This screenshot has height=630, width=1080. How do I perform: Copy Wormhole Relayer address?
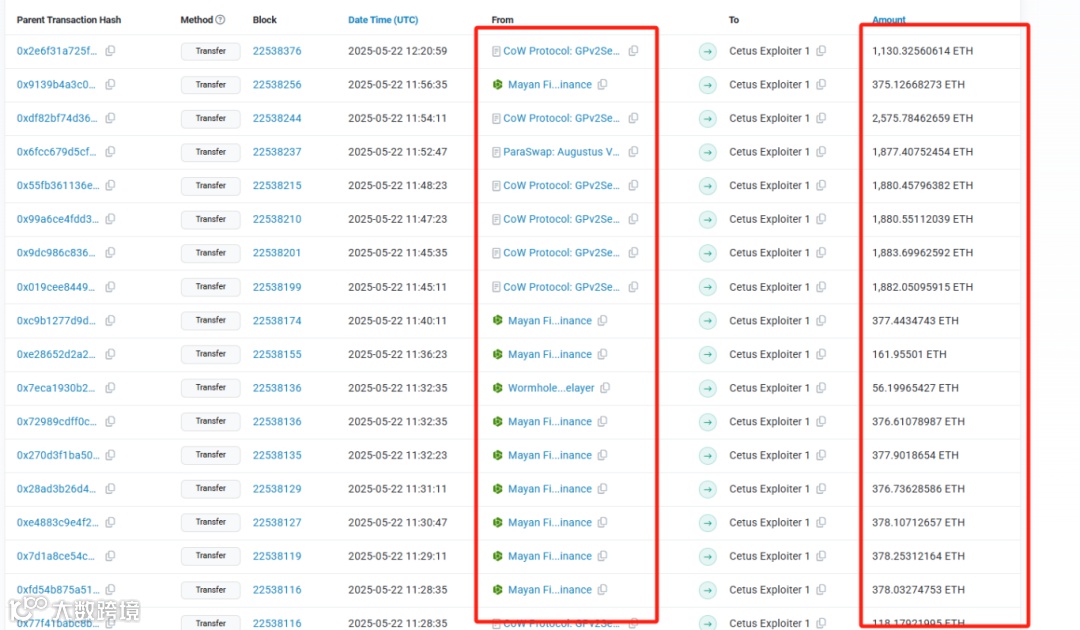pyautogui.click(x=605, y=388)
